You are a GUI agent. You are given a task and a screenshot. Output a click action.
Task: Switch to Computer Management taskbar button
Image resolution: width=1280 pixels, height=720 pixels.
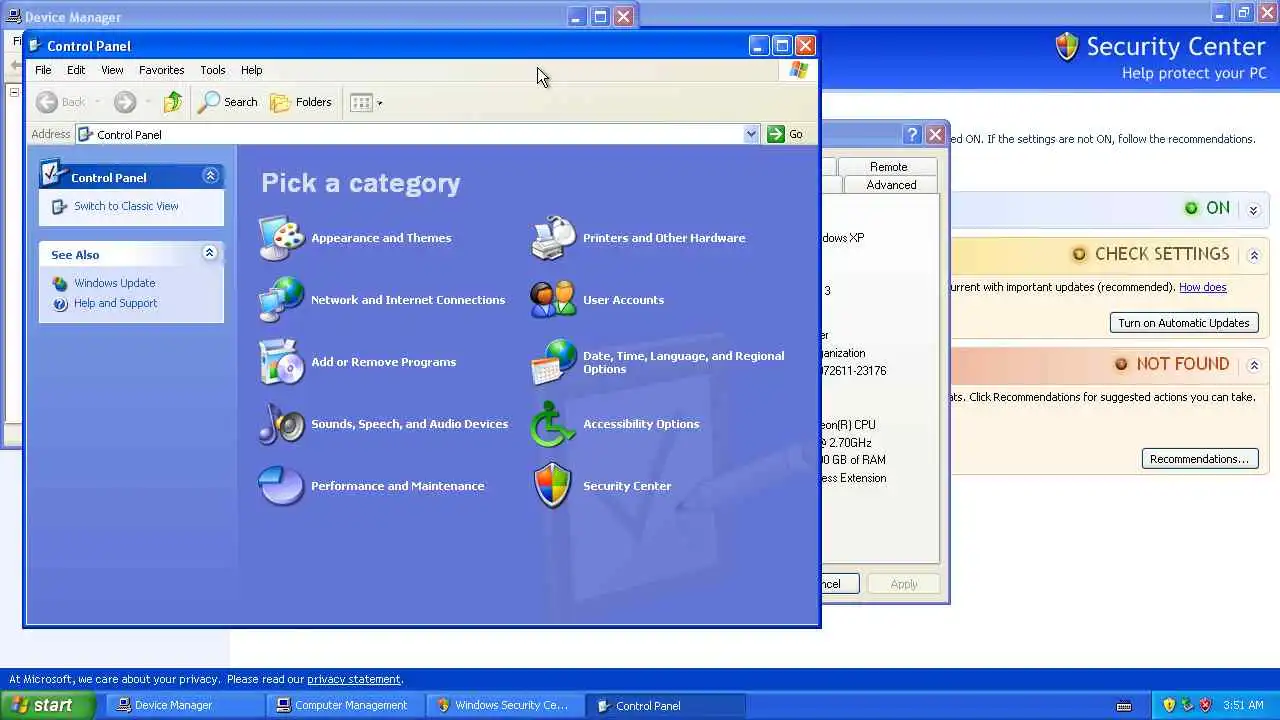click(346, 705)
